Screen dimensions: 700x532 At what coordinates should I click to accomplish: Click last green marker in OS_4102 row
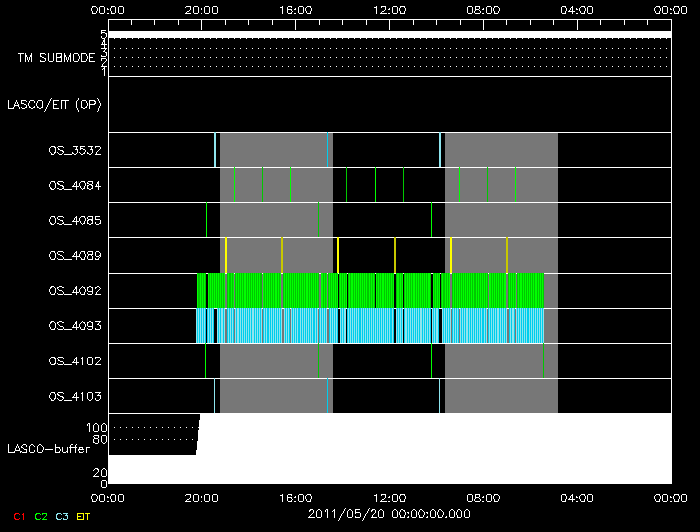pyautogui.click(x=543, y=361)
